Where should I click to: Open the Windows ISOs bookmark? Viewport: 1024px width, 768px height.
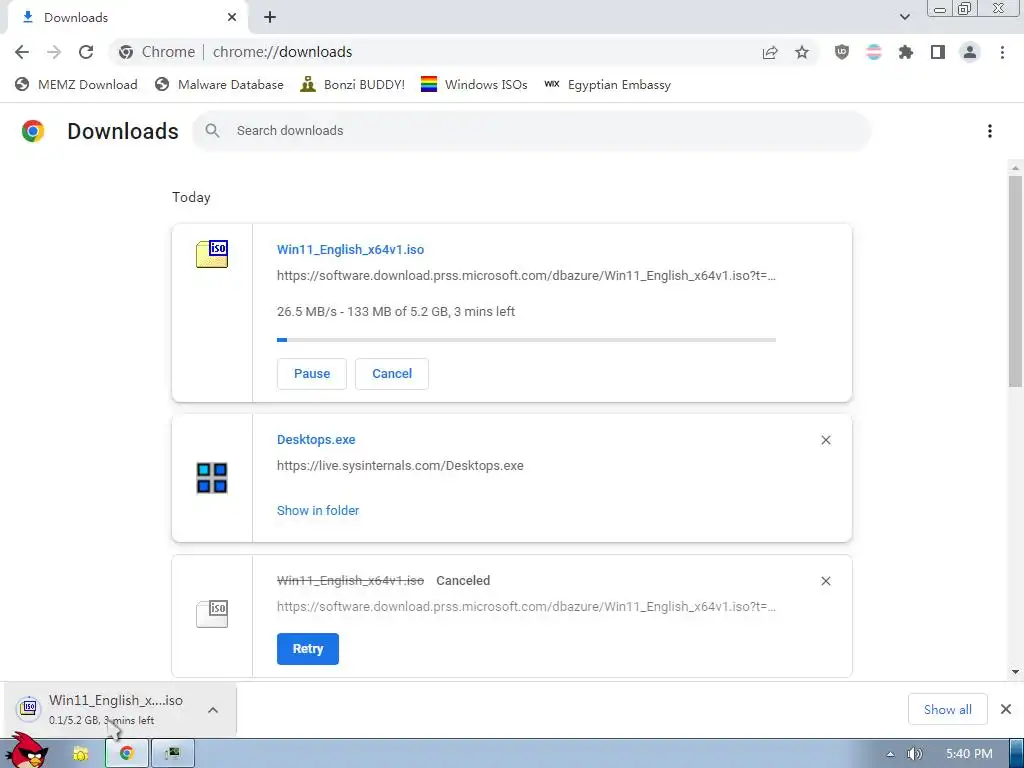[474, 85]
